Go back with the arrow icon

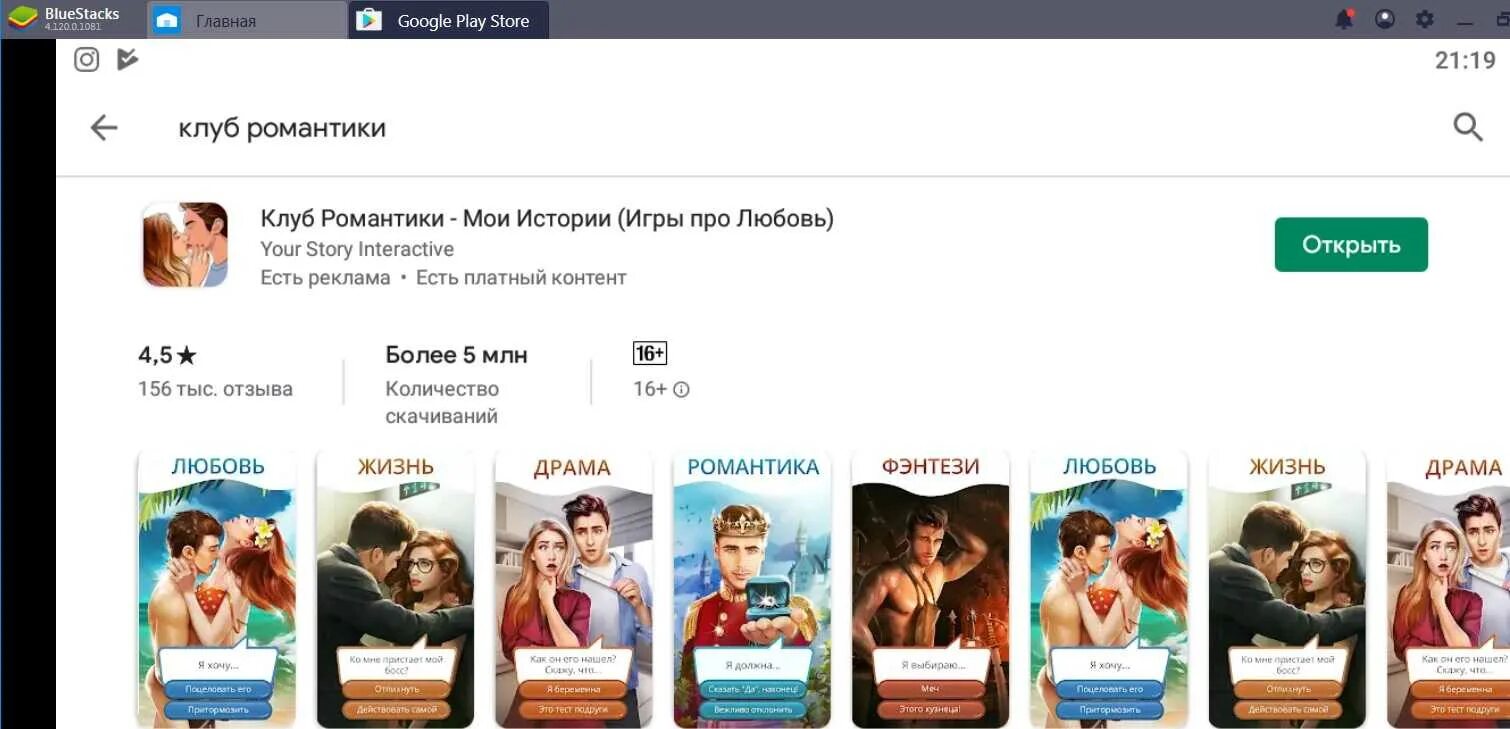pyautogui.click(x=104, y=127)
